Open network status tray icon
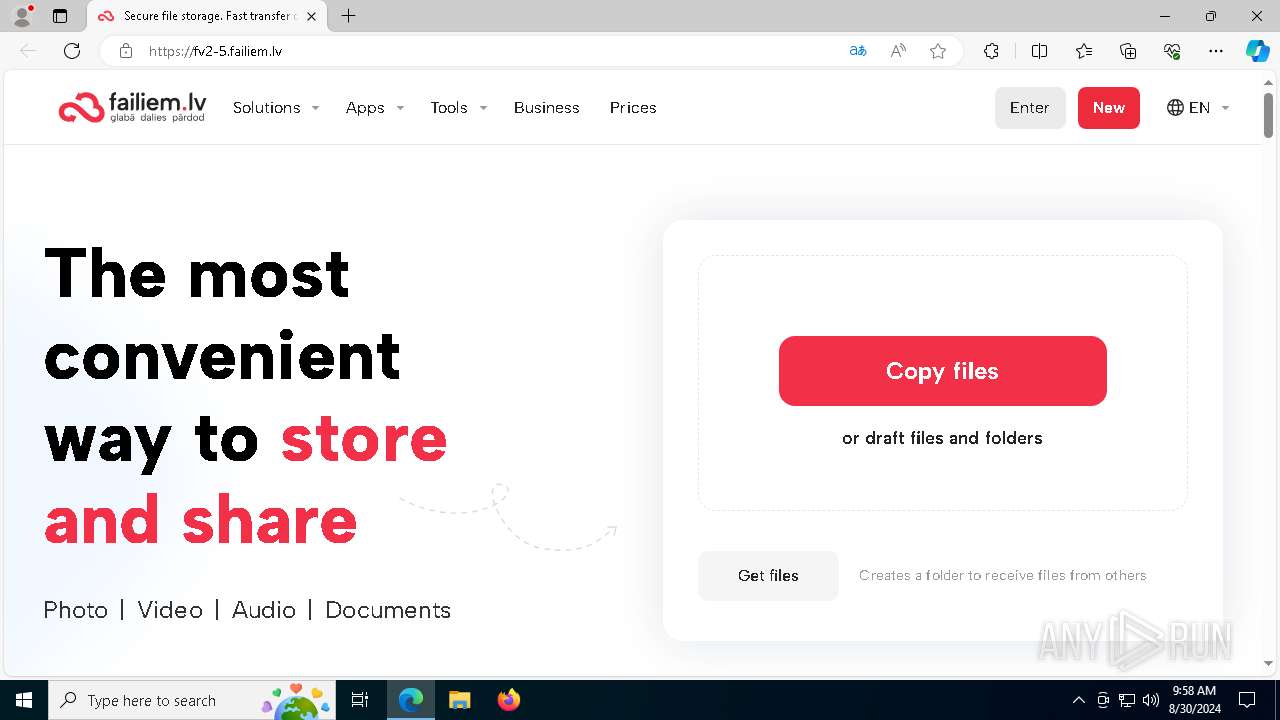The image size is (1280, 720). tap(1127, 700)
